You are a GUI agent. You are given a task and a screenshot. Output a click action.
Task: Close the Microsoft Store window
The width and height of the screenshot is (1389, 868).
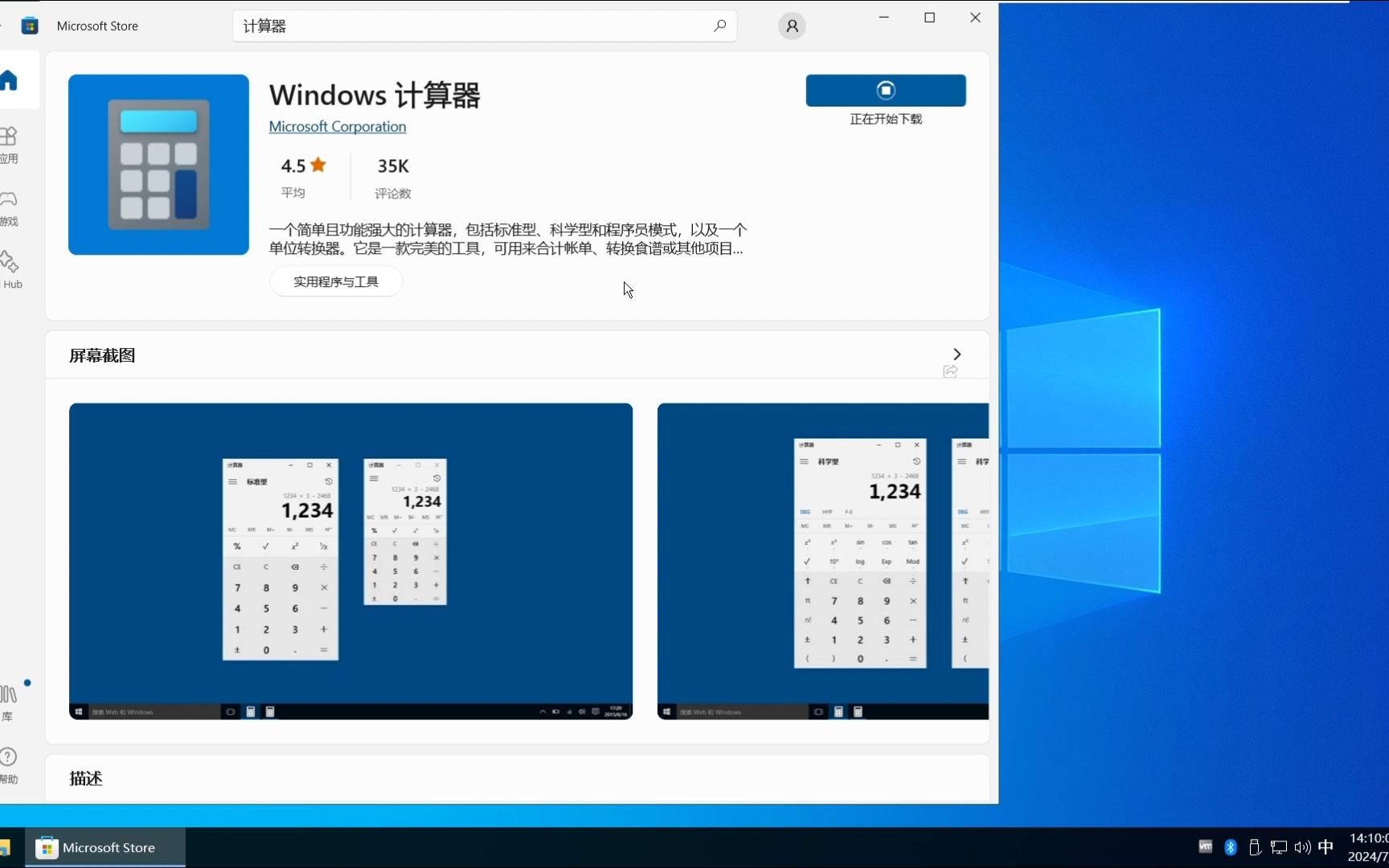coord(976,18)
